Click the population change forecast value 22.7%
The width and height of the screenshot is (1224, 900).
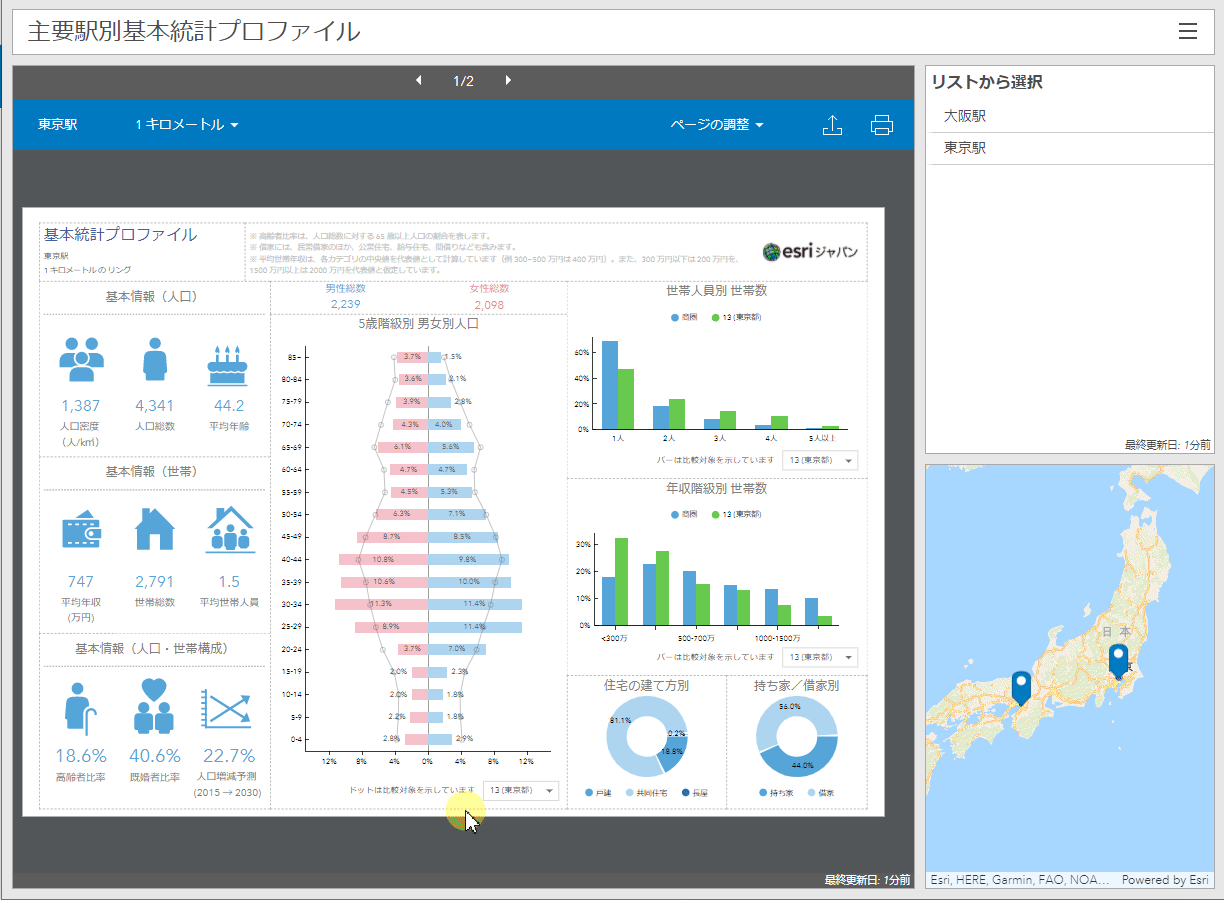(228, 756)
